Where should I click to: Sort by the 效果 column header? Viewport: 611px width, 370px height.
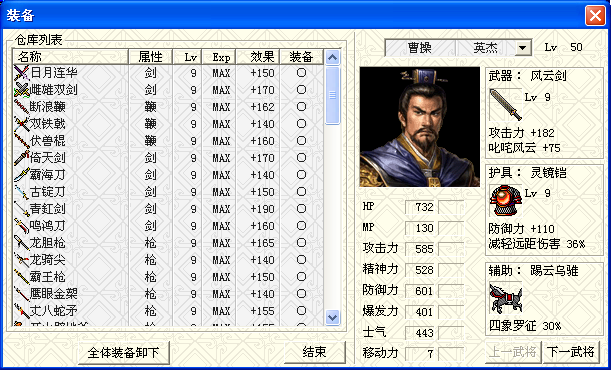point(258,57)
